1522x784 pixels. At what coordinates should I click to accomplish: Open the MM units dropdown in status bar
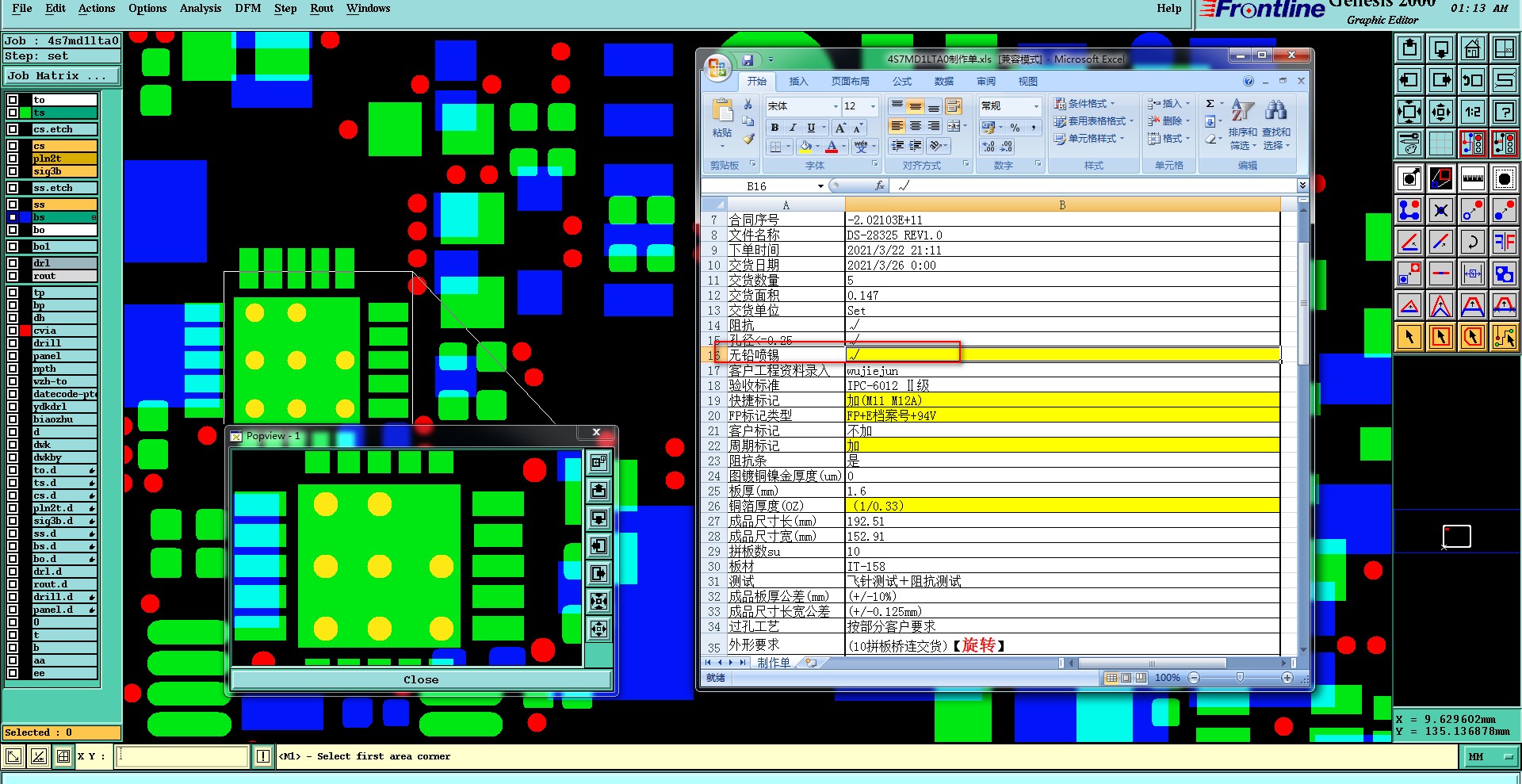(x=1489, y=757)
